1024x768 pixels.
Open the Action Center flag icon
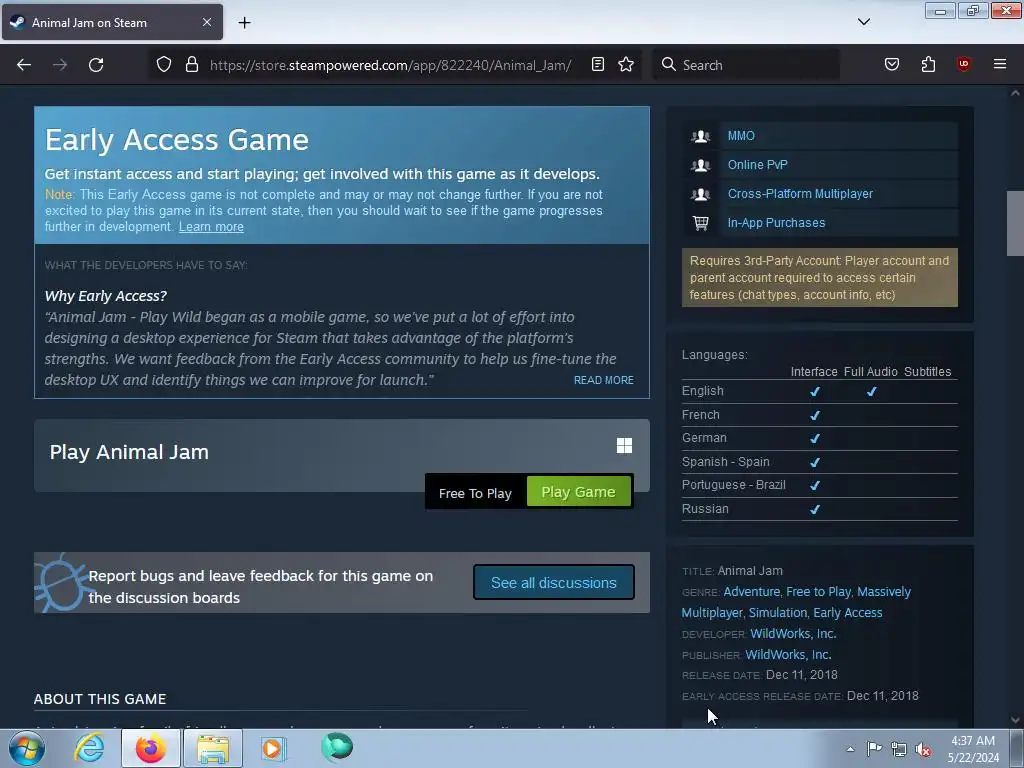[x=874, y=749]
